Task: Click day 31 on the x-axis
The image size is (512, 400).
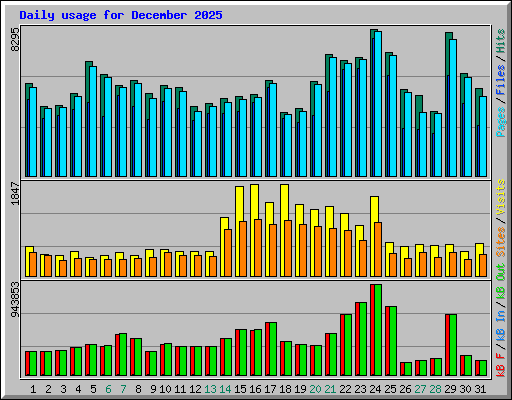Action: coord(480,389)
